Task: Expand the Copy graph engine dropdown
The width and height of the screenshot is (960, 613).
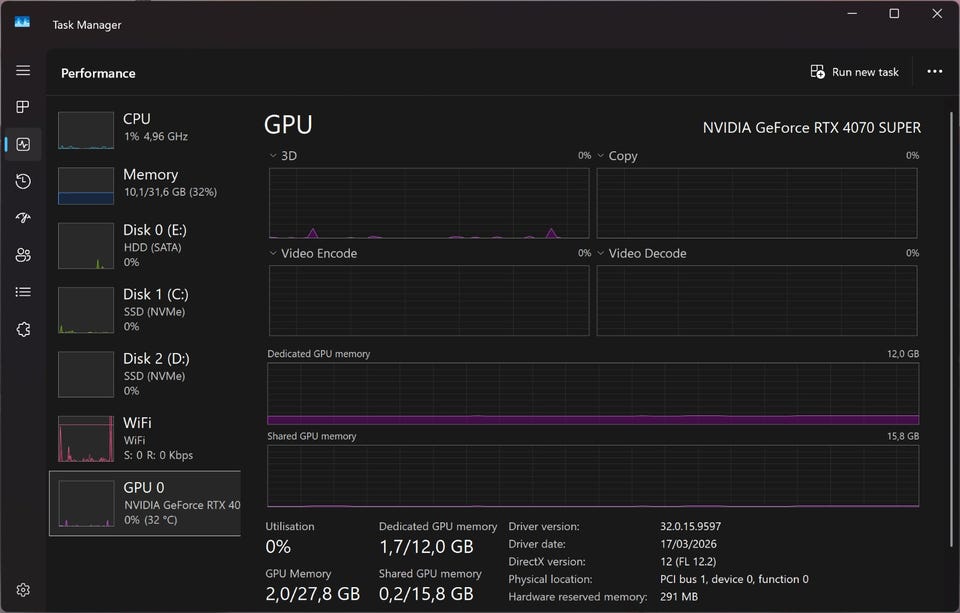Action: click(602, 156)
